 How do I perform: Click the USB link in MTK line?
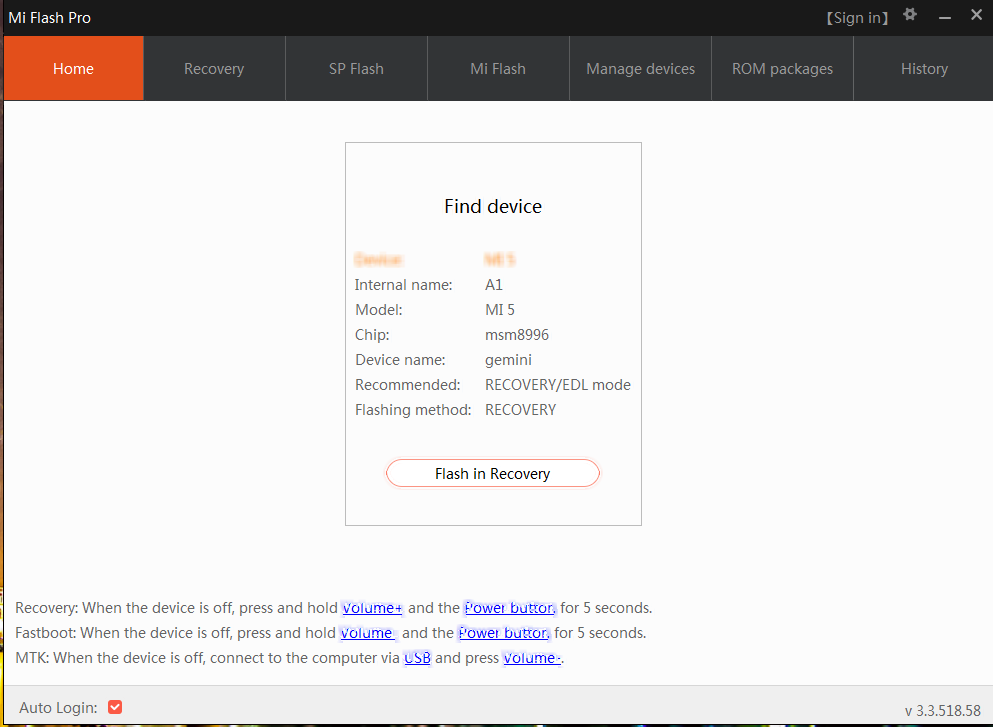pos(417,658)
